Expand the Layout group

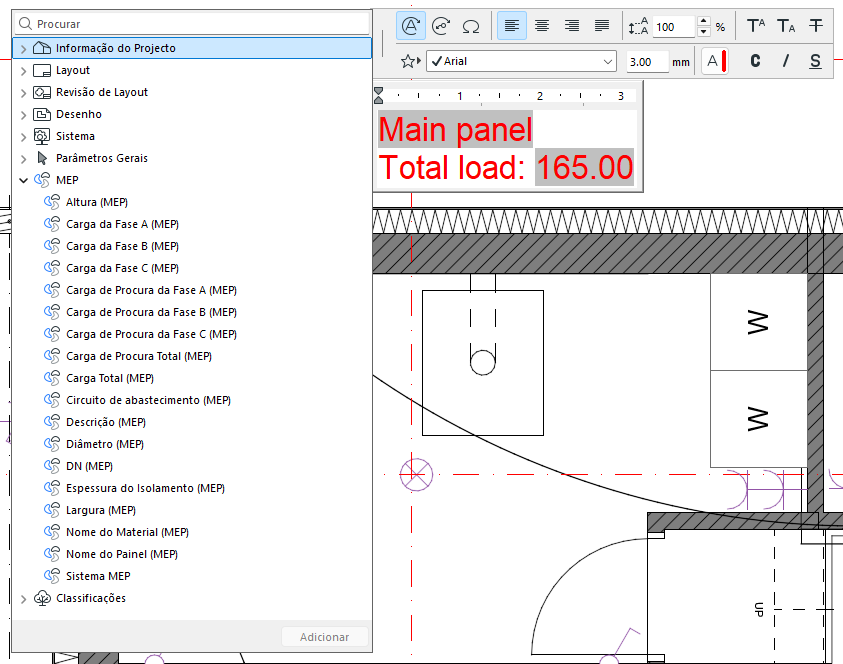23,70
